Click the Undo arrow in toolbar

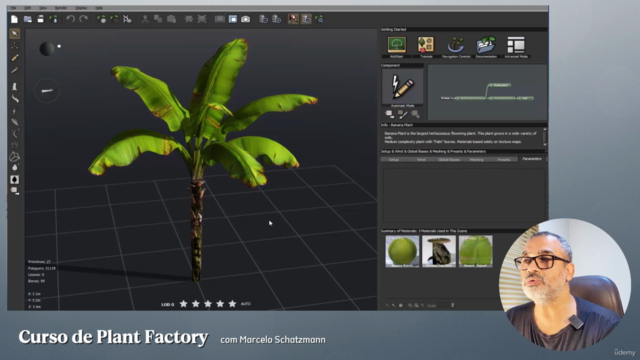(x=71, y=19)
